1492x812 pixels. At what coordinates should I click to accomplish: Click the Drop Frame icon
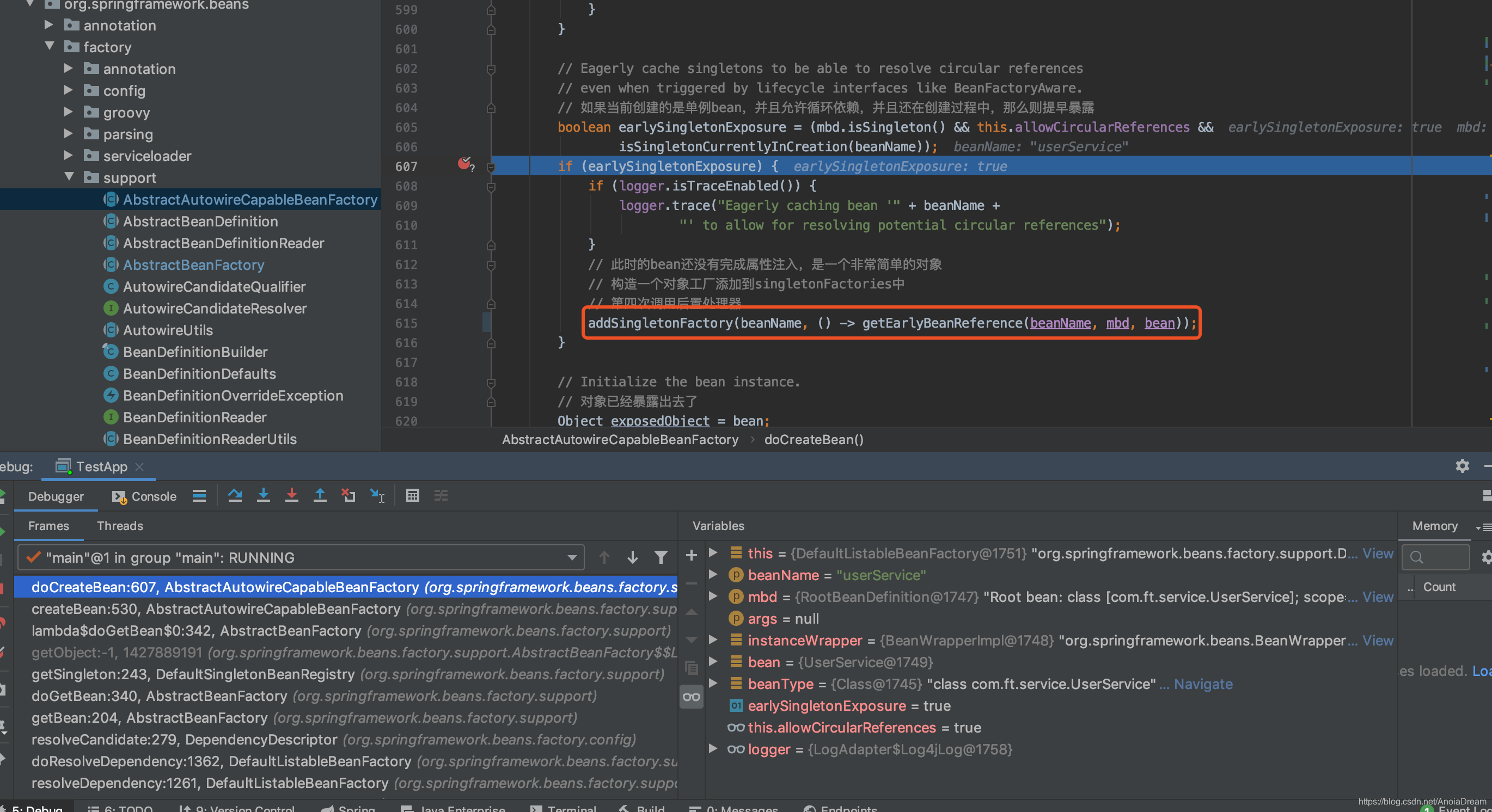[348, 495]
